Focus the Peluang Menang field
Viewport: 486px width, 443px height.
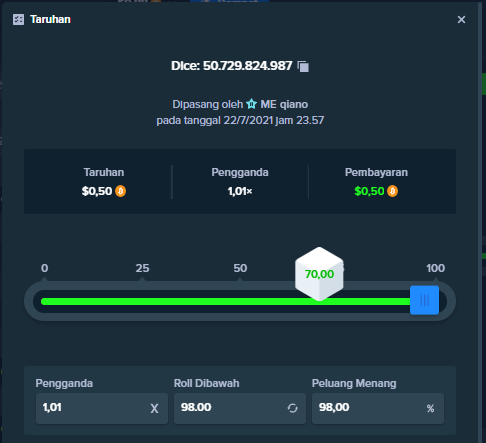(x=378, y=408)
